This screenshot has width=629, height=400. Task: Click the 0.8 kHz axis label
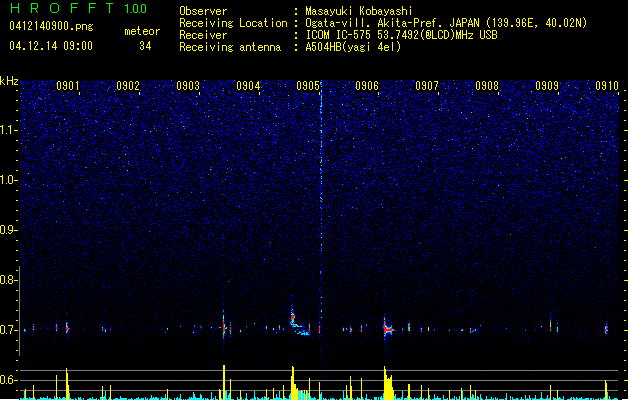coord(9,280)
